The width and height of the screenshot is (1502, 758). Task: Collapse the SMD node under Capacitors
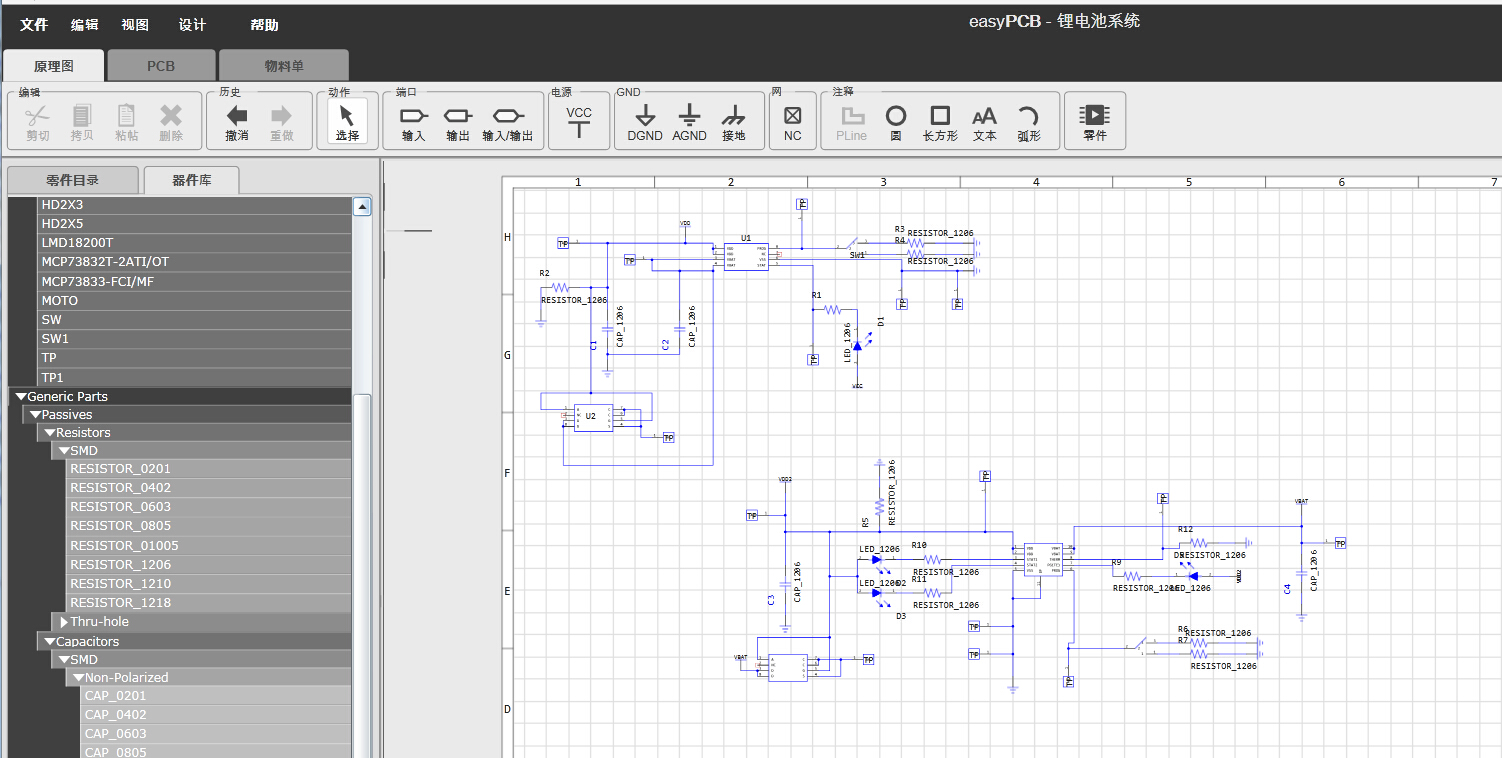[64, 660]
